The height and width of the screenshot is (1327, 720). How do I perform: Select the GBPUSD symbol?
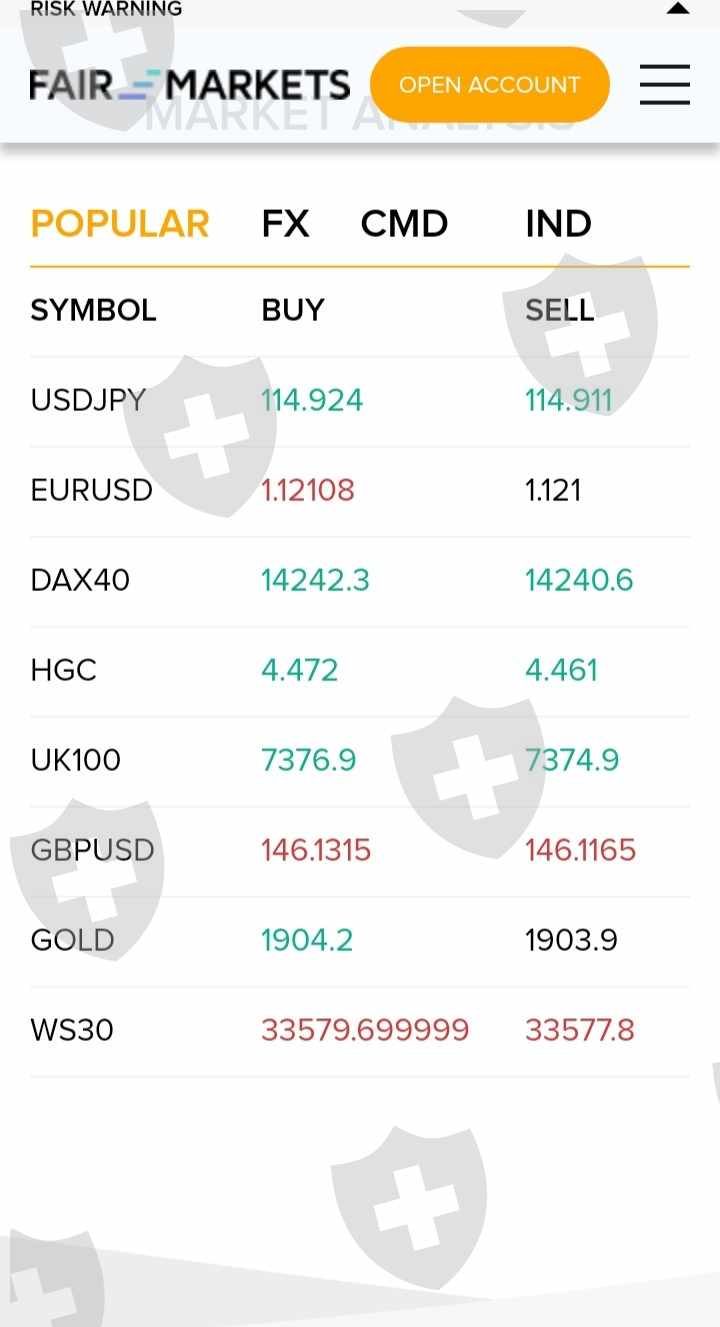coord(93,851)
